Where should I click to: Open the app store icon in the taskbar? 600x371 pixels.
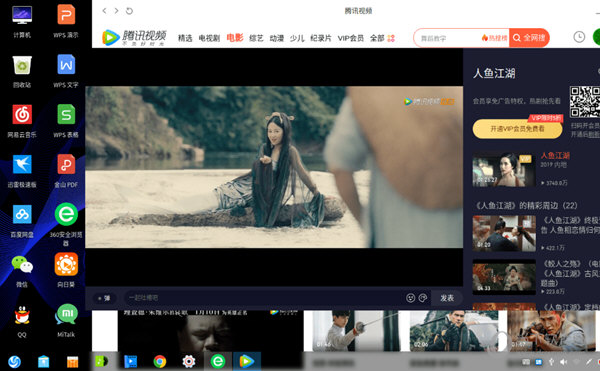point(43,361)
